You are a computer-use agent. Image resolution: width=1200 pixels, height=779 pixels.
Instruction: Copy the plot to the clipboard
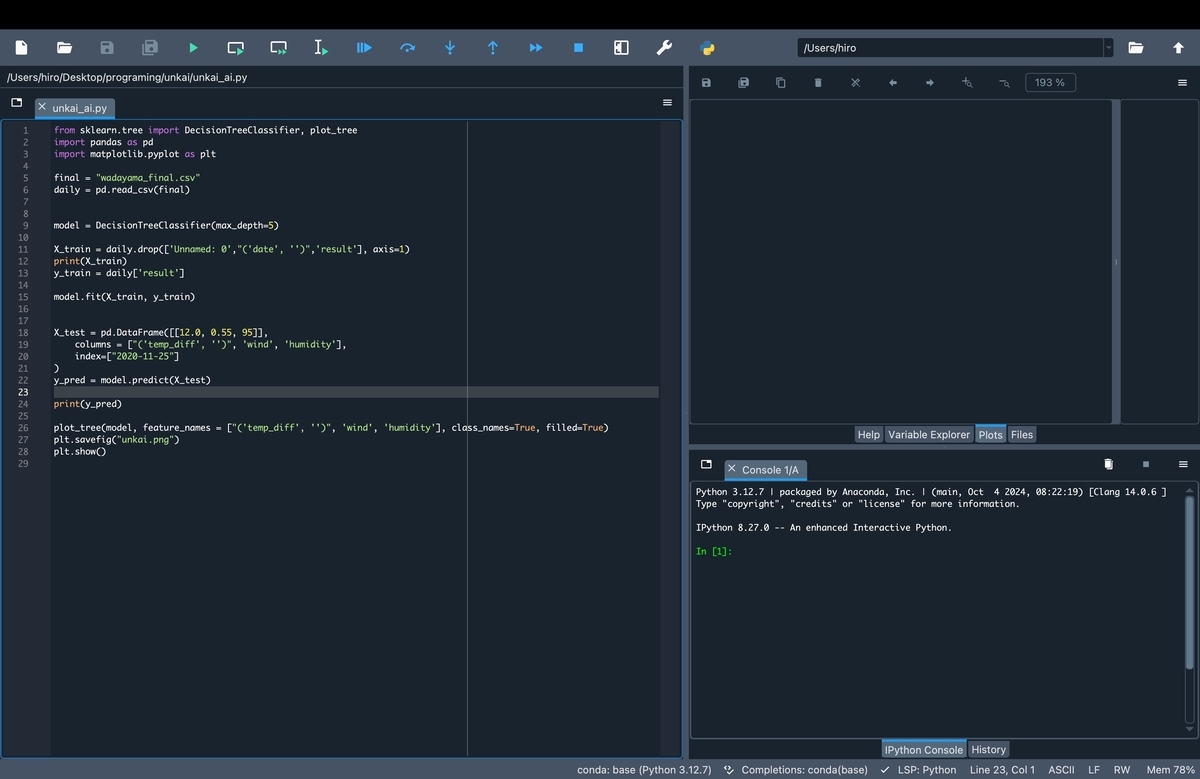click(x=780, y=83)
